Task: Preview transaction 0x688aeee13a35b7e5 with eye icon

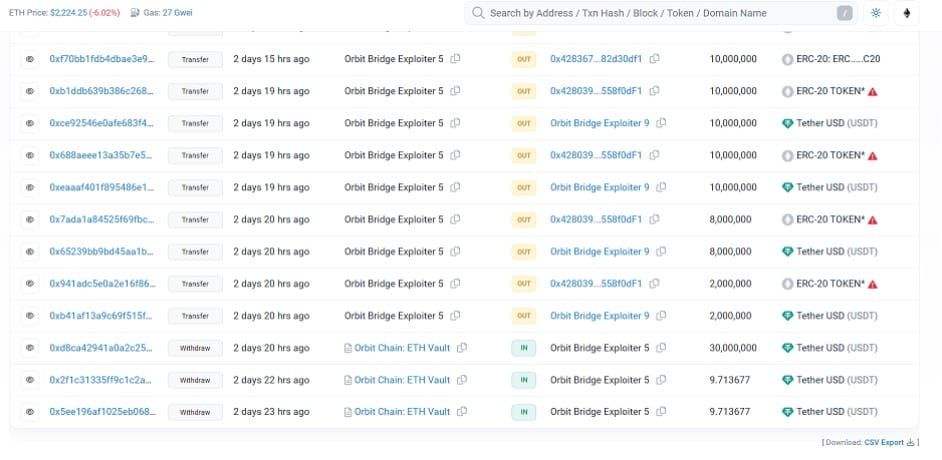Action: click(x=30, y=156)
